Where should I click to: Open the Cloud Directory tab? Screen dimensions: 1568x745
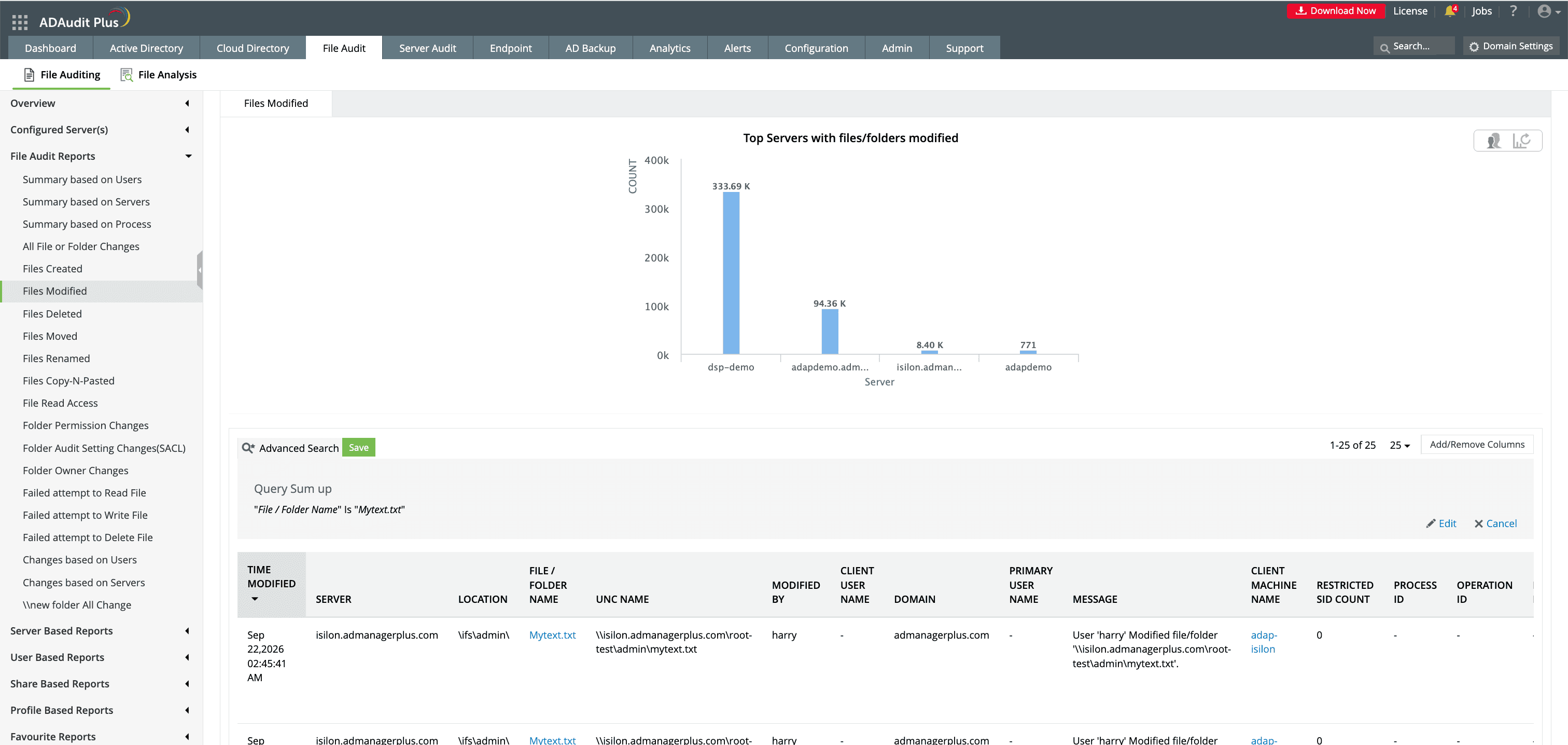pyautogui.click(x=253, y=48)
